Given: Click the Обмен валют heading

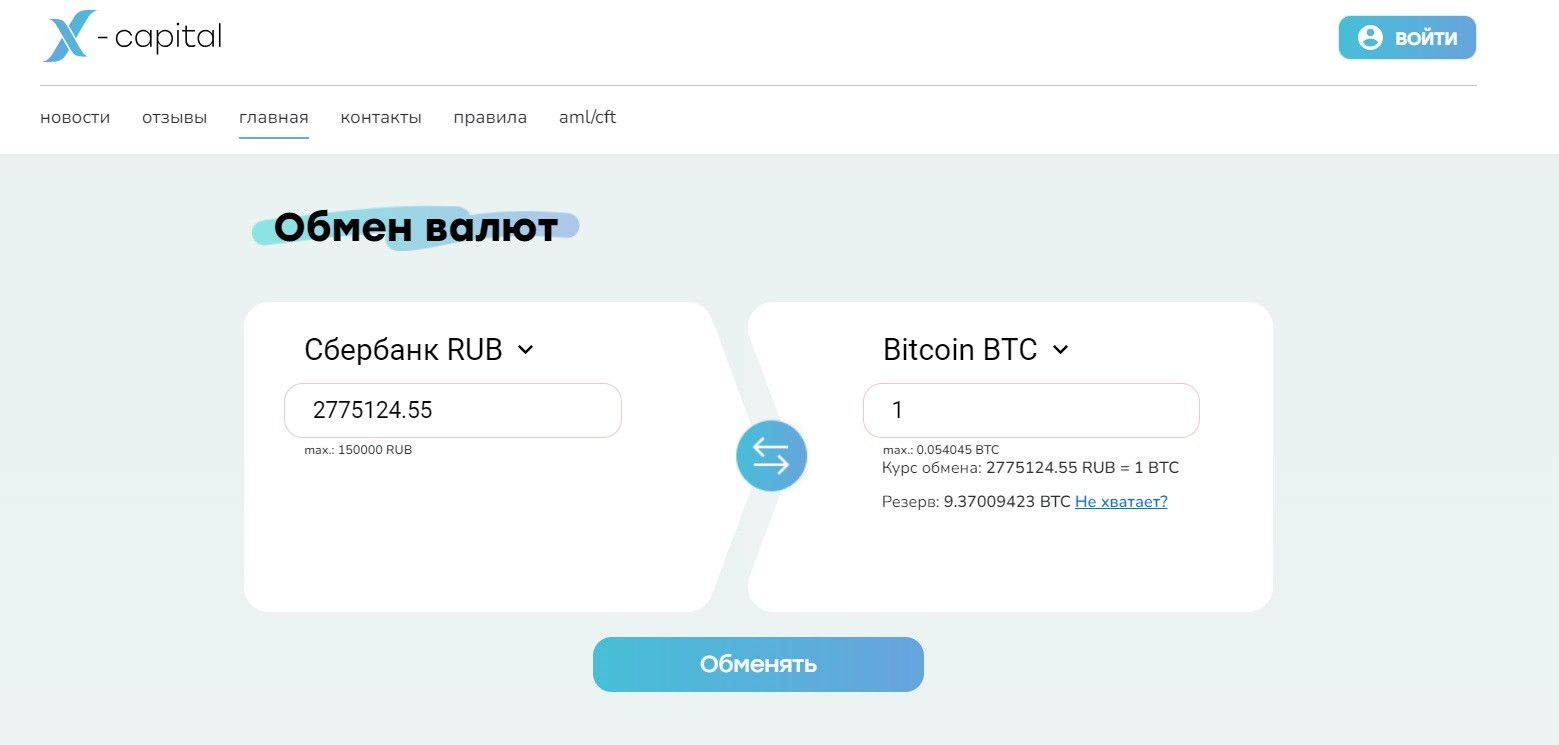Looking at the screenshot, I should [x=416, y=228].
